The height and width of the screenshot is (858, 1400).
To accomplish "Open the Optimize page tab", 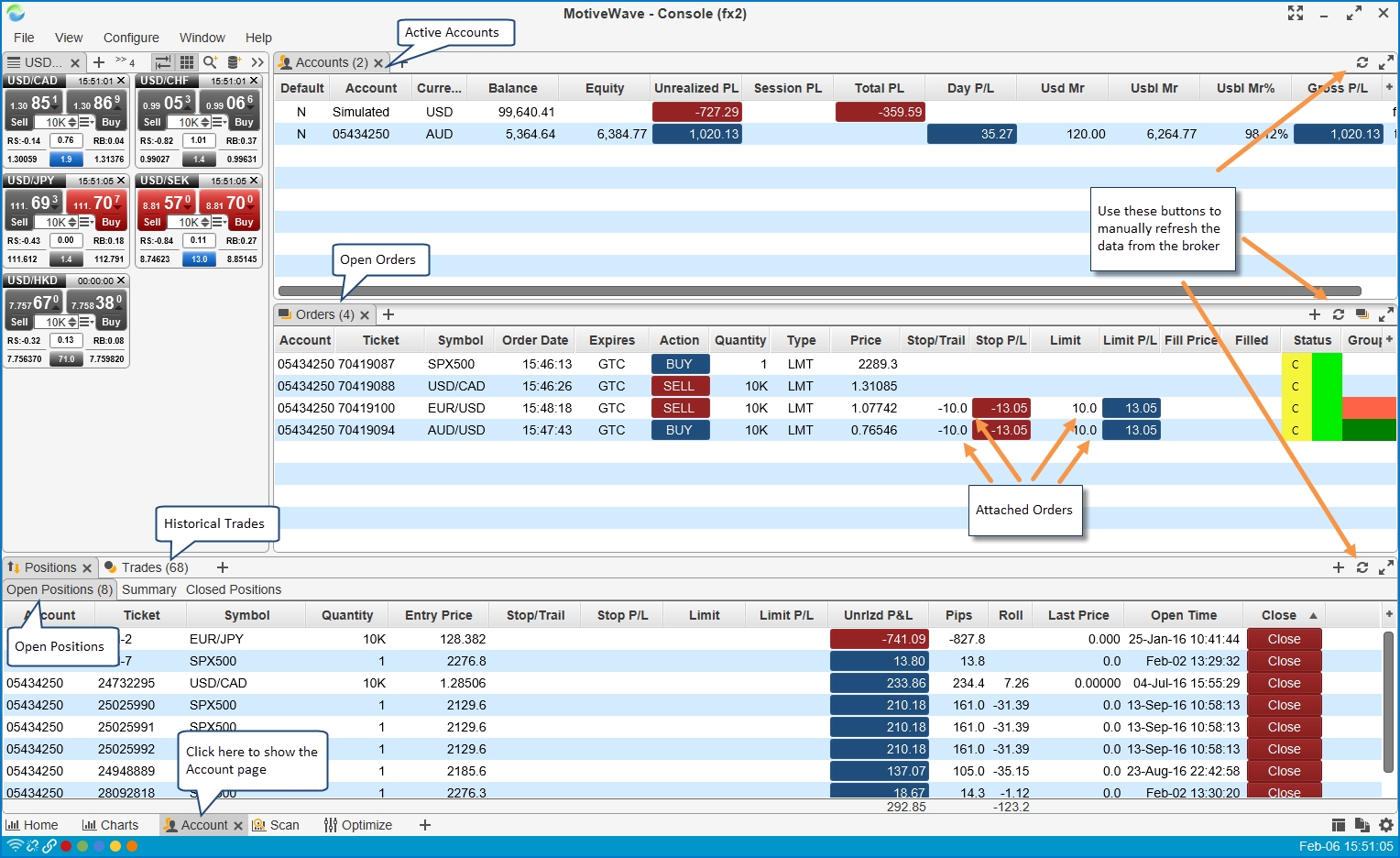I will point(358,825).
